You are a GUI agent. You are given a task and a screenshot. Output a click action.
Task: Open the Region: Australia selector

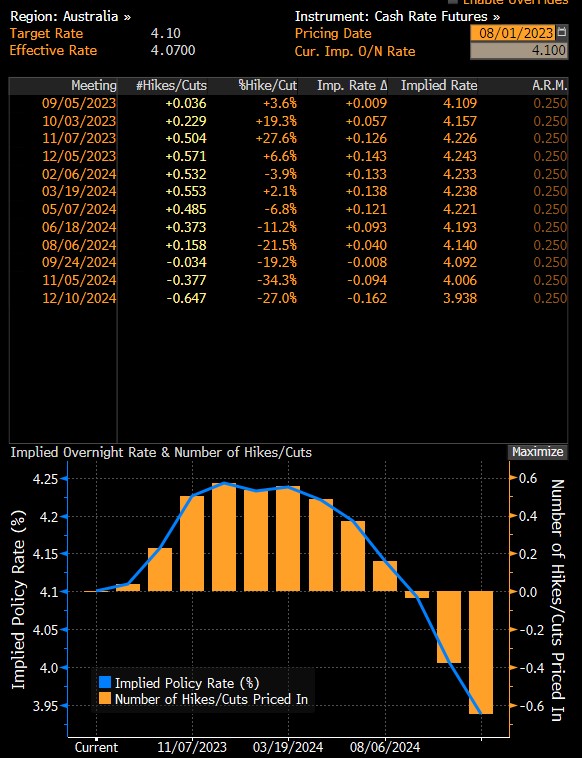click(71, 16)
